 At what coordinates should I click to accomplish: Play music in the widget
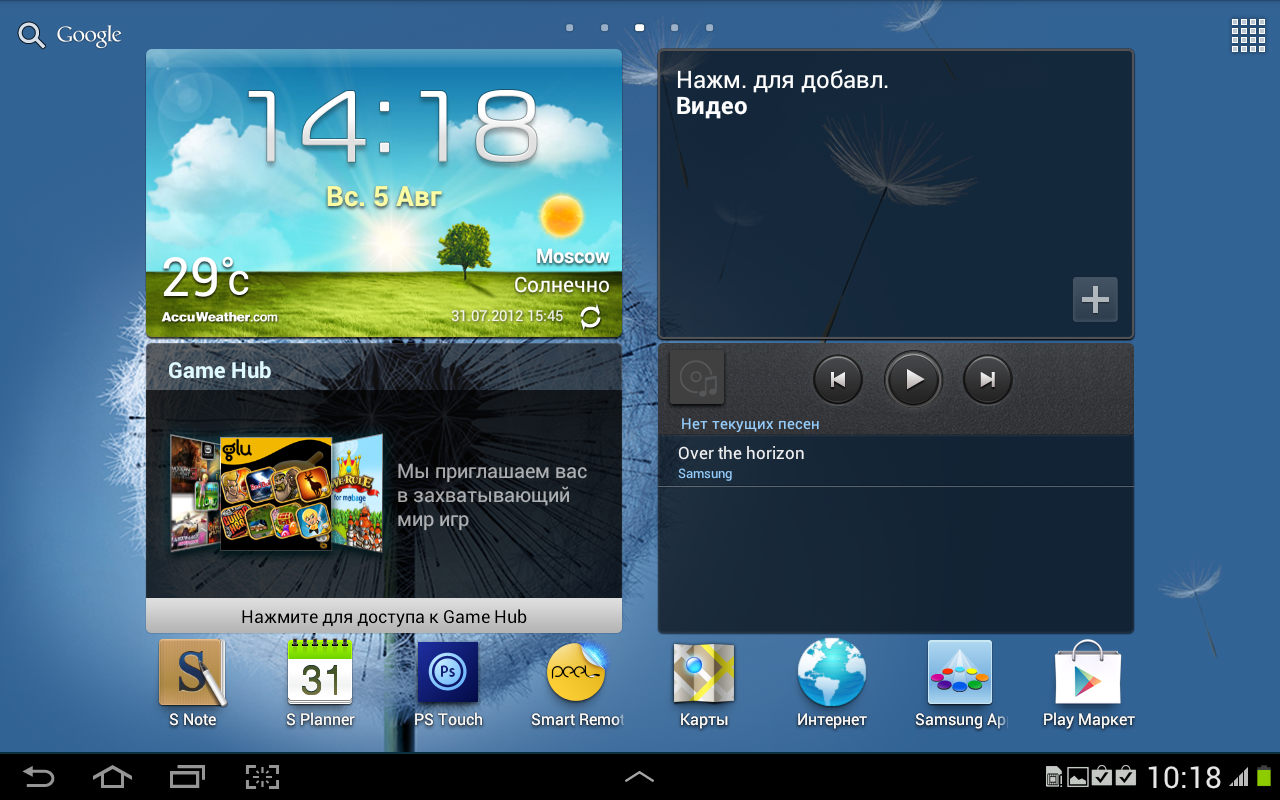click(x=913, y=379)
